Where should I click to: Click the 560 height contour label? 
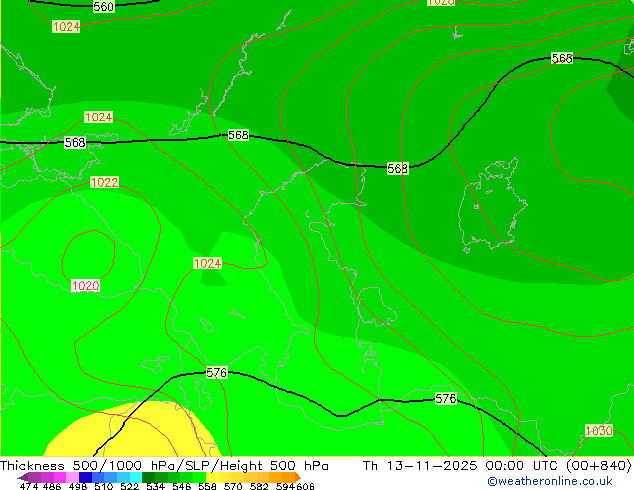[x=104, y=6]
